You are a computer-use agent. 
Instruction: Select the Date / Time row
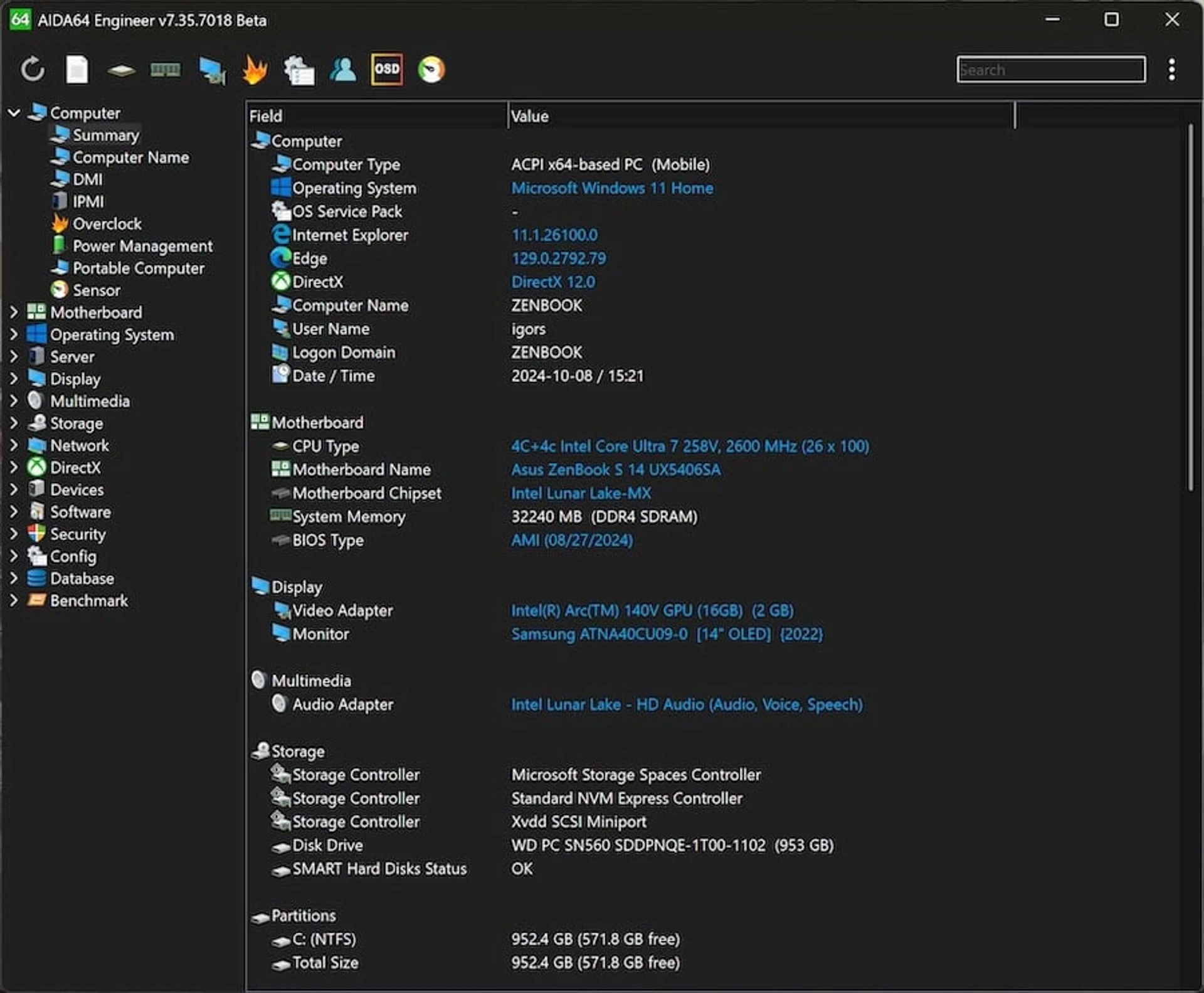click(715, 376)
